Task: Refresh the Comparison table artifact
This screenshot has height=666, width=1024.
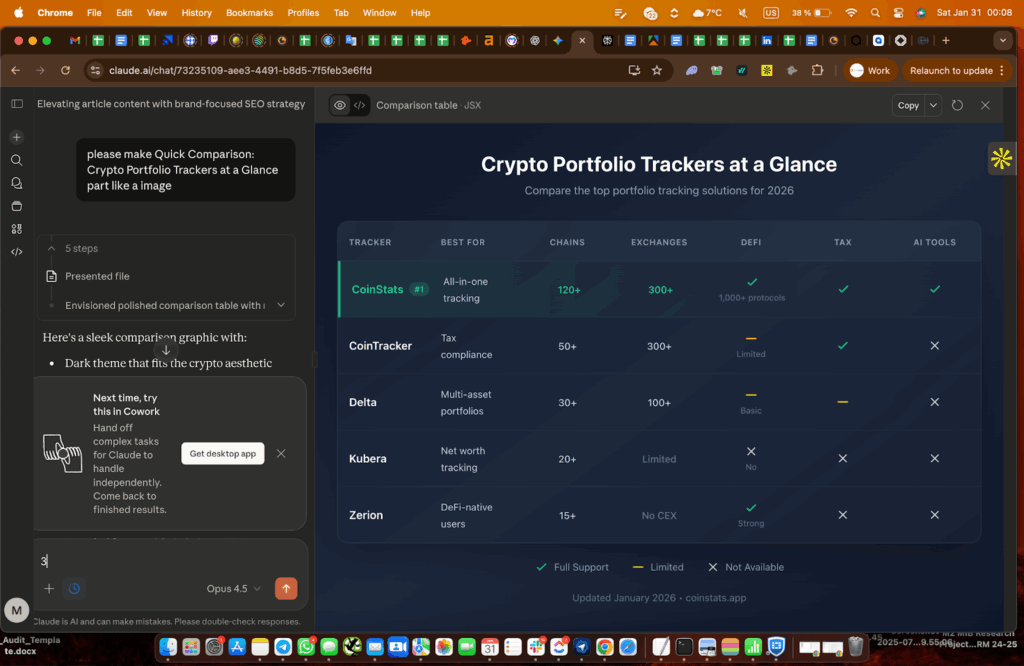Action: (957, 105)
